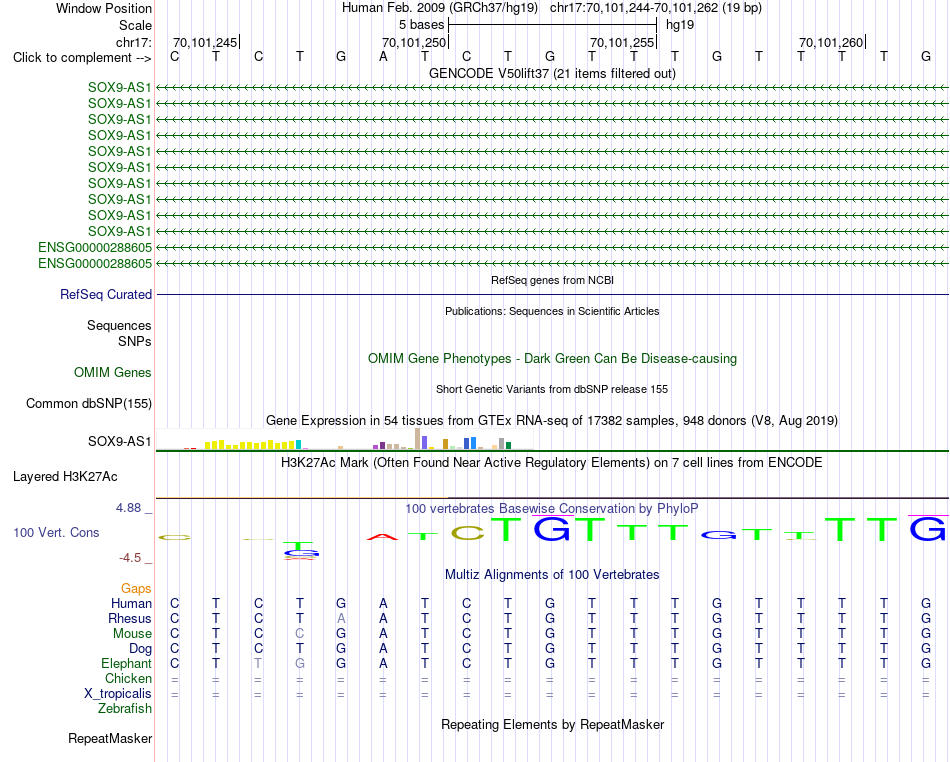Click the 'chr17:' ruler label
The height and width of the screenshot is (762, 950).
133,42
